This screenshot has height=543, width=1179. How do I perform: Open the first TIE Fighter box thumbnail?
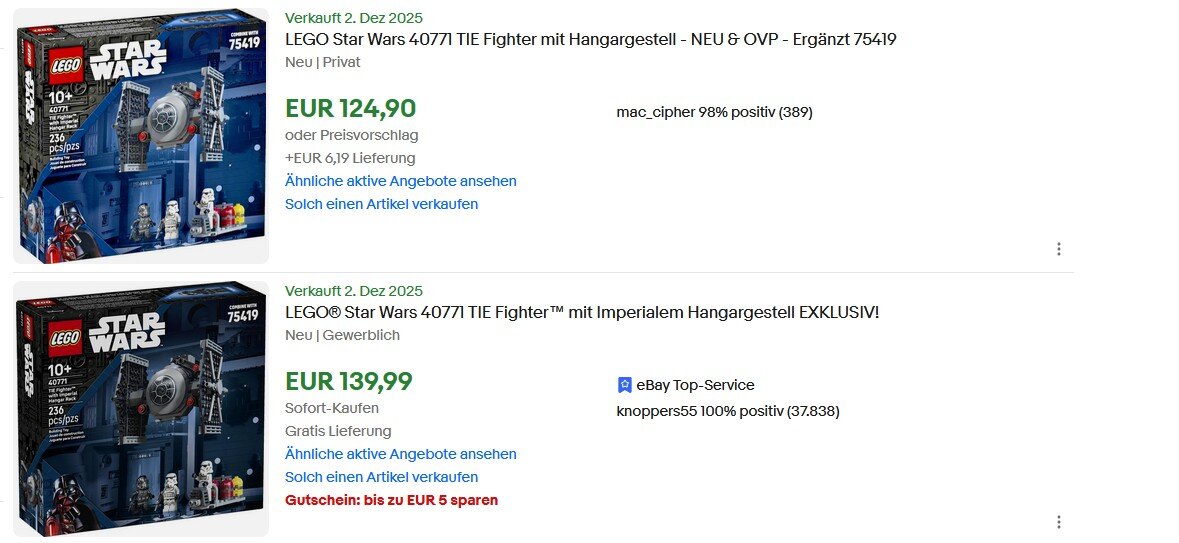[x=141, y=136]
